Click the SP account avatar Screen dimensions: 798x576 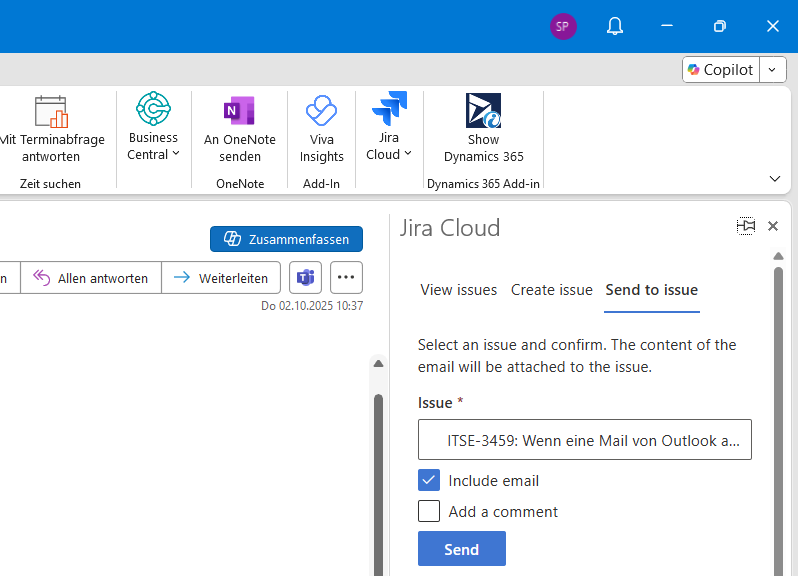pyautogui.click(x=563, y=26)
